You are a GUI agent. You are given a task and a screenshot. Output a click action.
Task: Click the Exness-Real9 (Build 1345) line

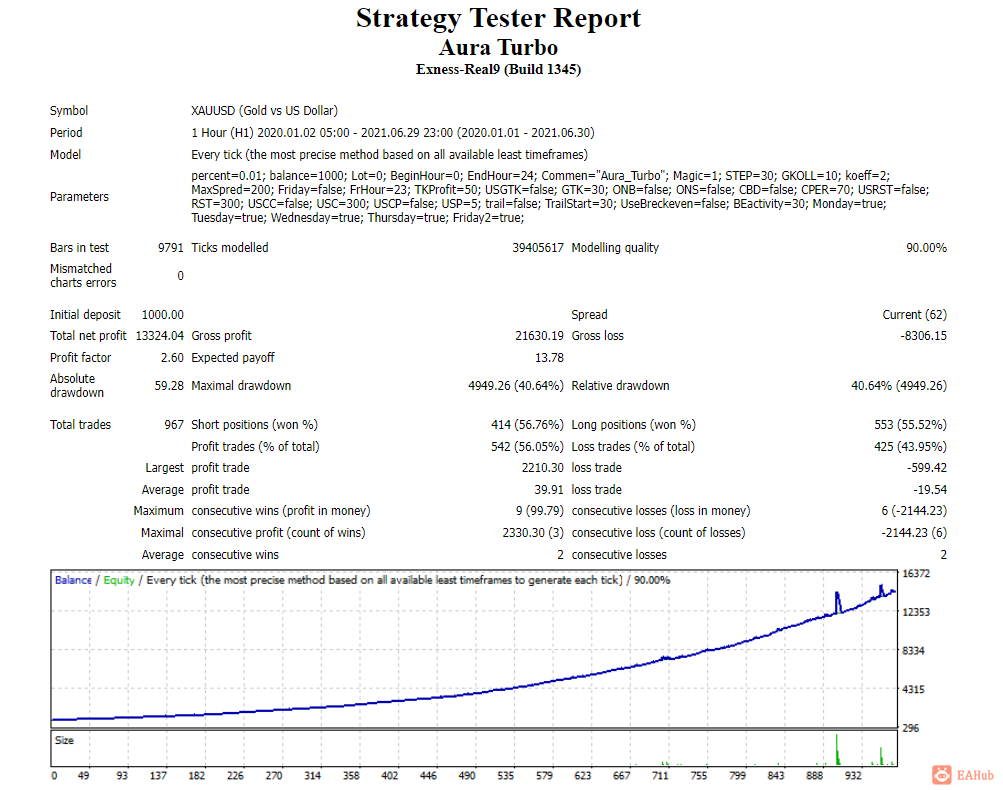498,69
